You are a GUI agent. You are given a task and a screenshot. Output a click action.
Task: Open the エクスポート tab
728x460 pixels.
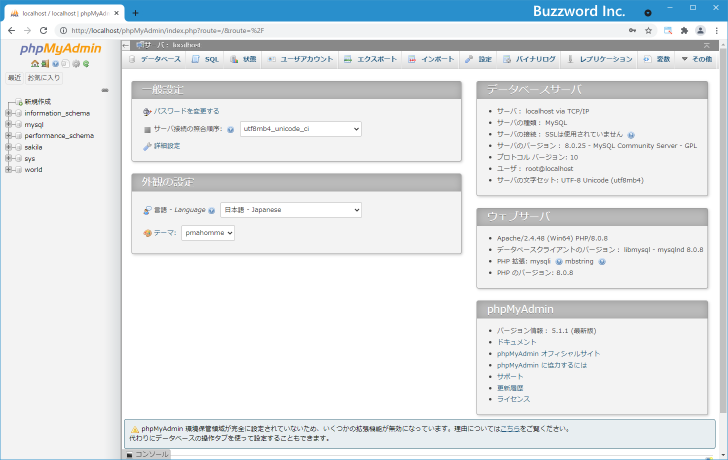click(x=370, y=59)
